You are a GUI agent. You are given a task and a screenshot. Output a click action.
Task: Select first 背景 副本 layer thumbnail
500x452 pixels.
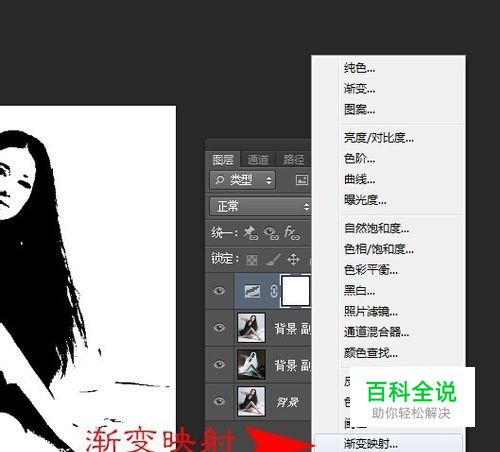(251, 328)
